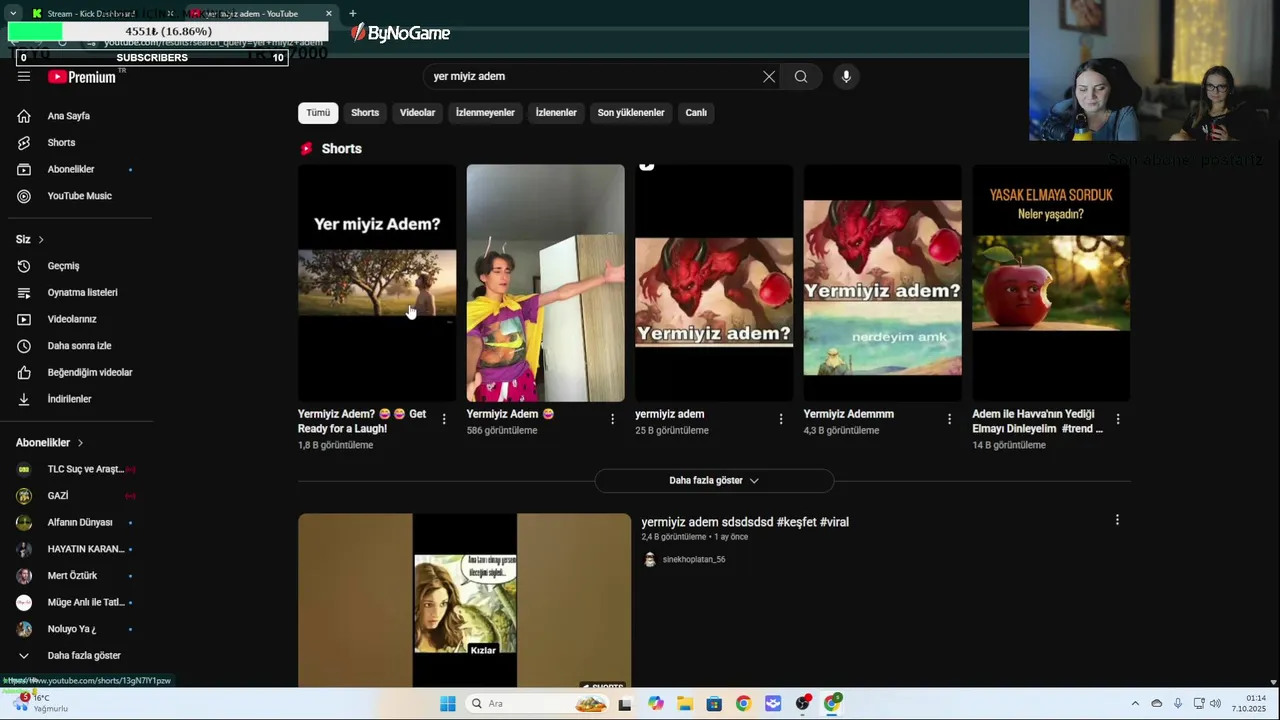The height and width of the screenshot is (720, 1280).
Task: Open options menu for 'Yermiyiz Ademmm' short
Action: pos(950,419)
